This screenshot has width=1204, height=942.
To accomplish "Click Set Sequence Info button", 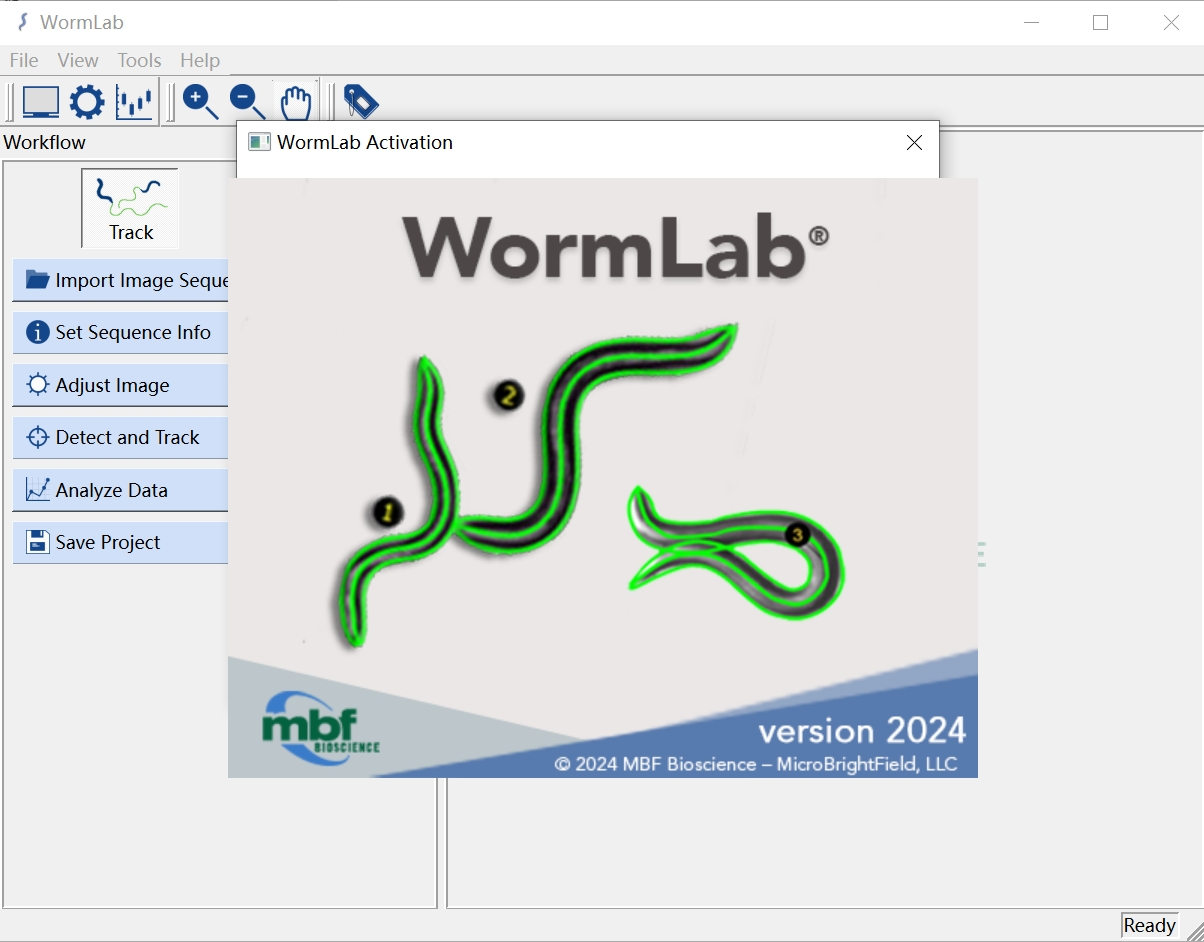I will (x=120, y=332).
